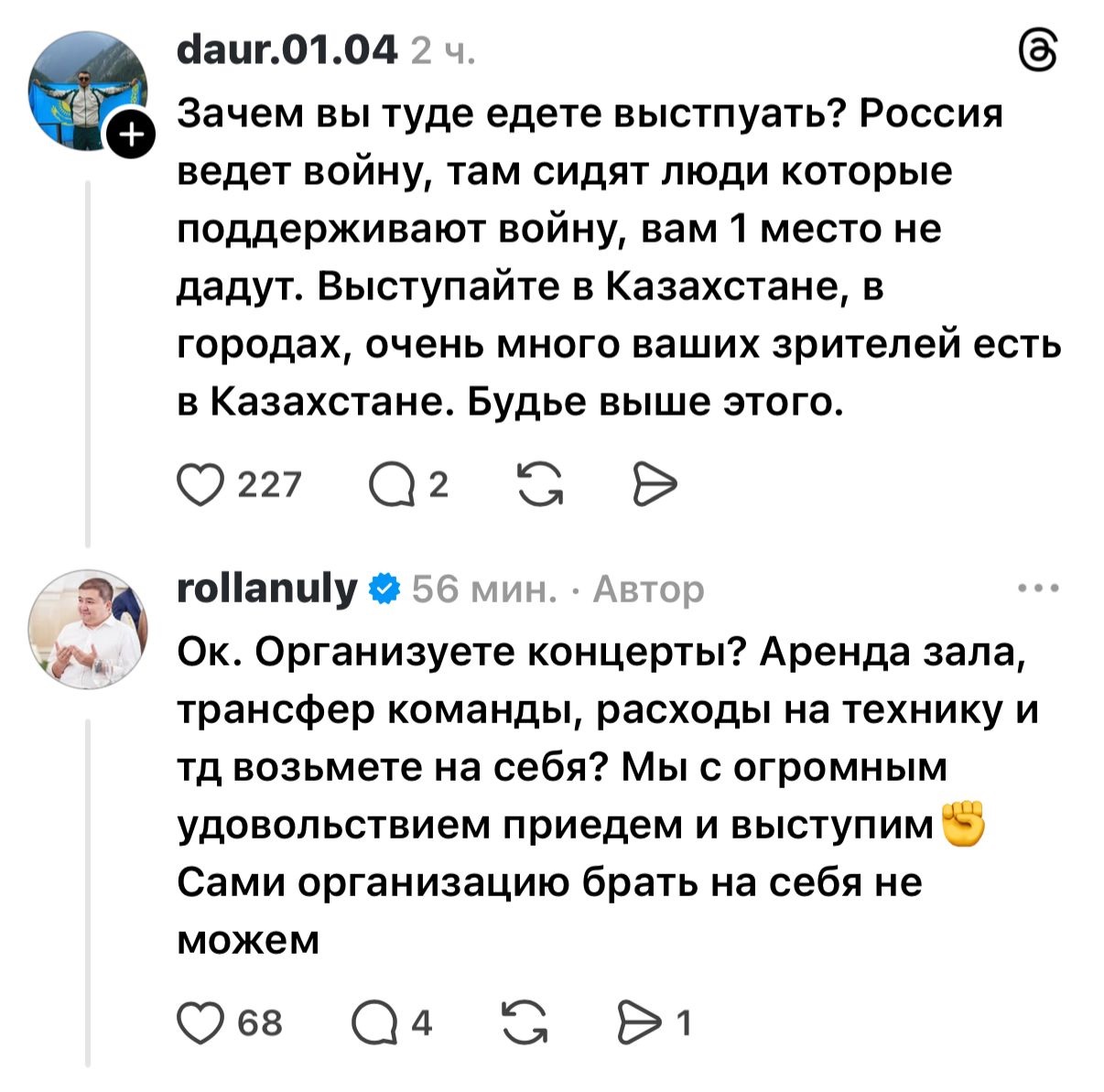
Task: Open more options for rollanuly's reply
Action: click(x=1038, y=589)
